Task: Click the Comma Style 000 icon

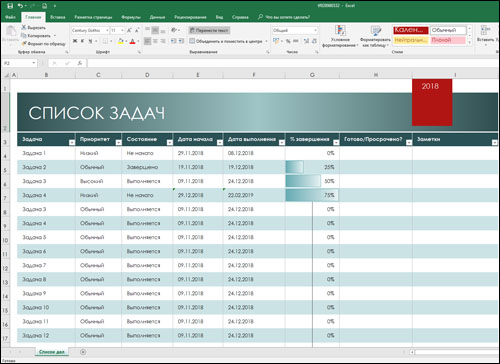Action: tap(296, 41)
